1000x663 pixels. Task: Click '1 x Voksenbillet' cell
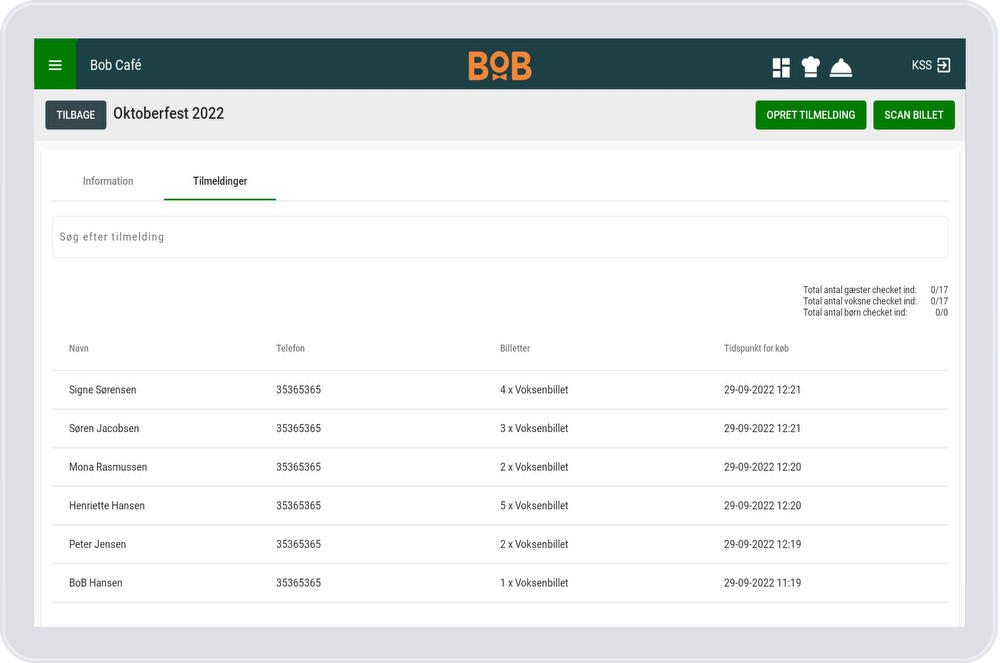[x=534, y=583]
